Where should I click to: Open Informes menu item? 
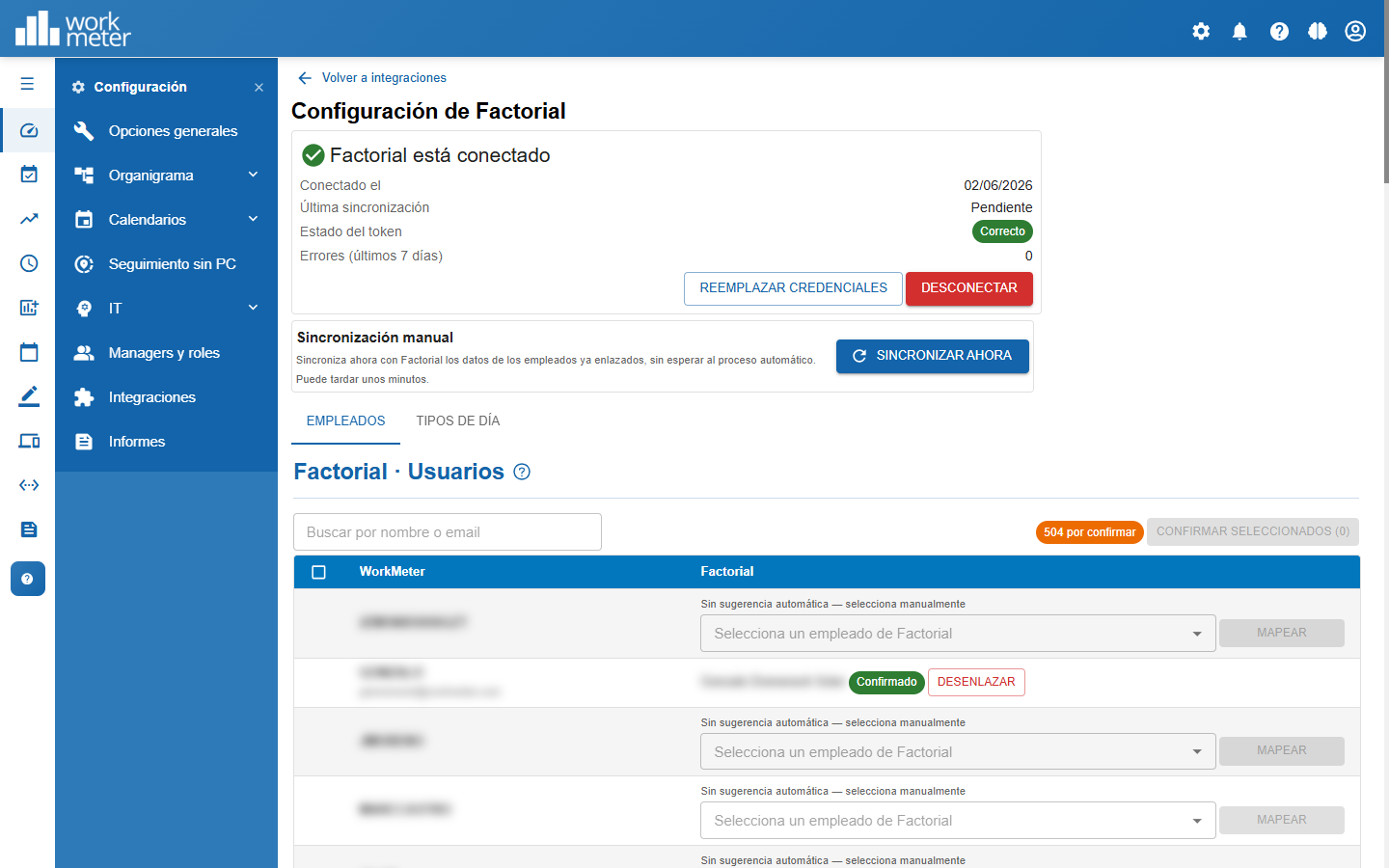[166, 442]
